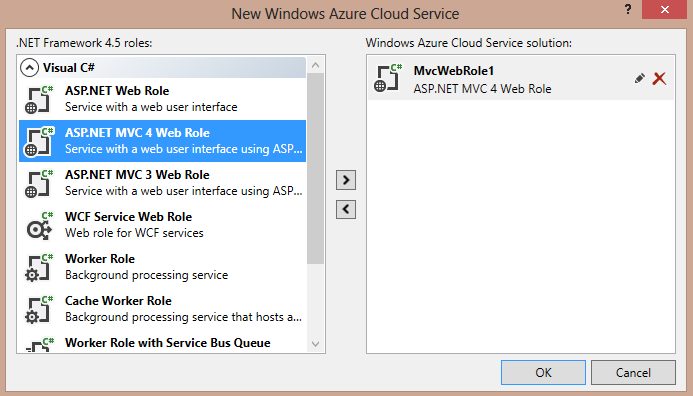Select the ASP.NET MVC 4 Web Role item

pos(162,141)
